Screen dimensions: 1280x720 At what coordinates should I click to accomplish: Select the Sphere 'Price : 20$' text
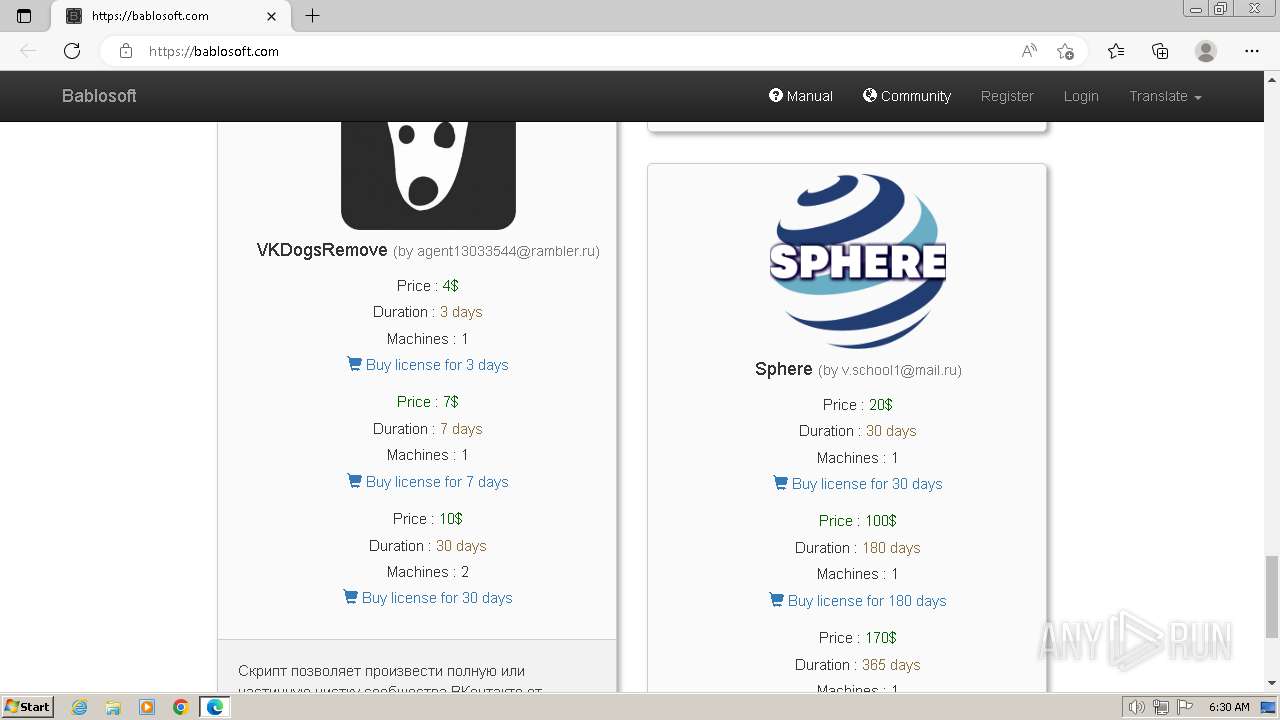click(x=858, y=405)
